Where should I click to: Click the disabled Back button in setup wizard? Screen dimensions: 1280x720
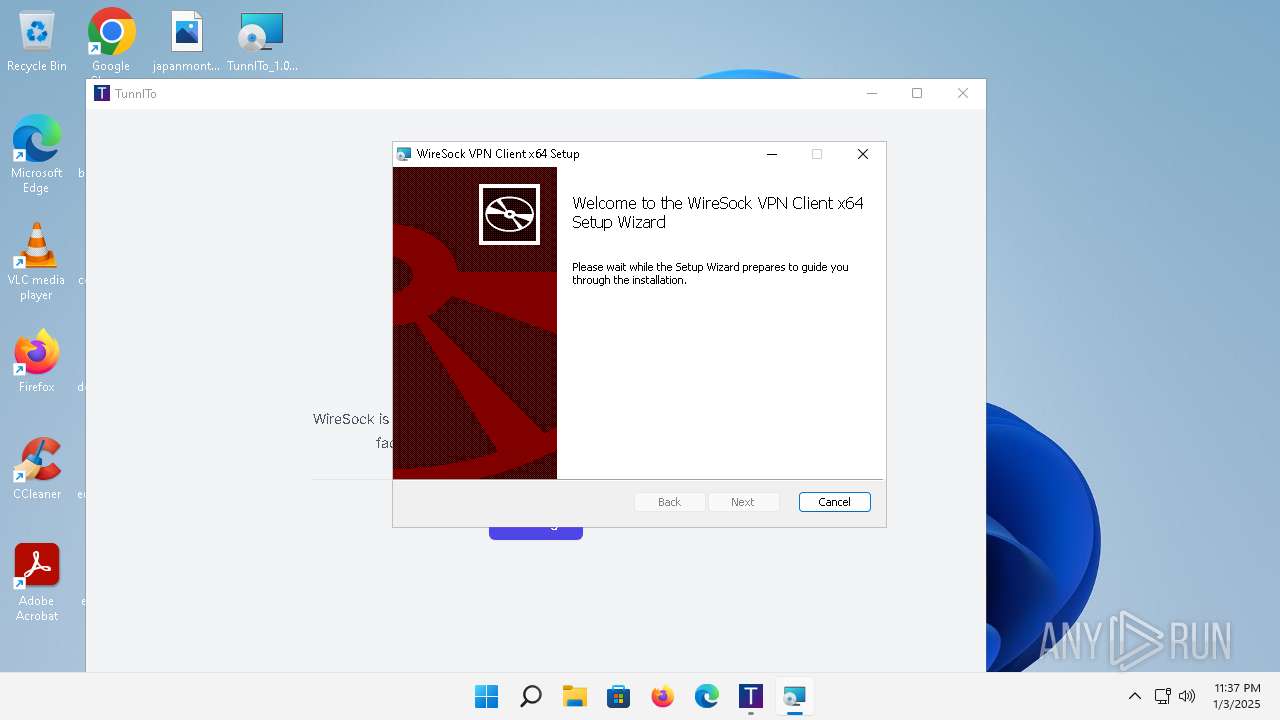670,502
